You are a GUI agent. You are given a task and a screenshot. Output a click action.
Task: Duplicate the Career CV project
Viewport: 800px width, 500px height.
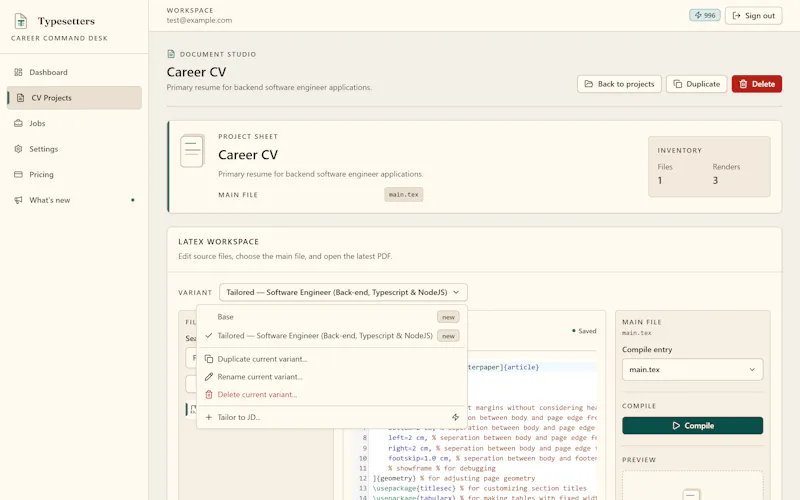[x=696, y=84]
